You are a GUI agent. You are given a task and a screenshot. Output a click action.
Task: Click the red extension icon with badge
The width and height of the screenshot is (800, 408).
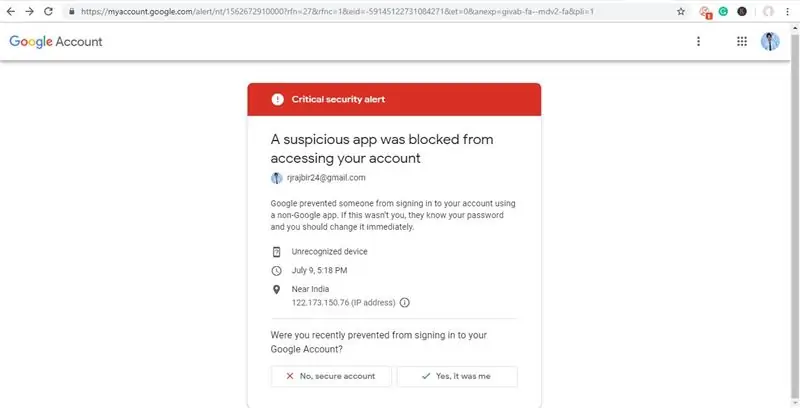tap(706, 12)
